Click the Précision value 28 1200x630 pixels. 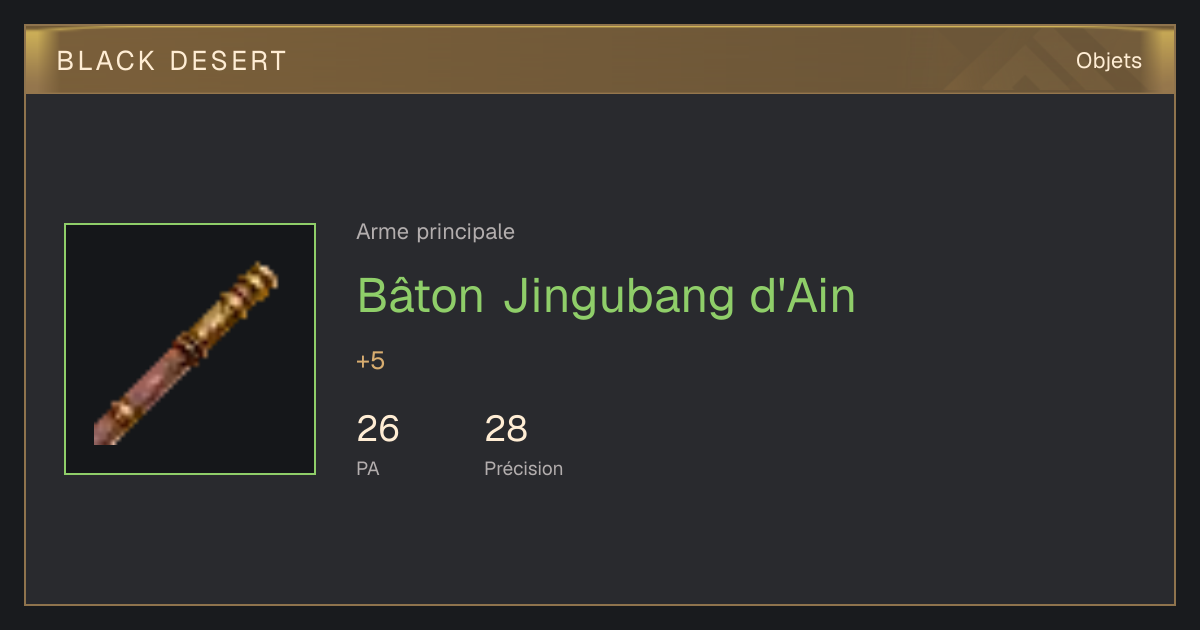point(506,429)
